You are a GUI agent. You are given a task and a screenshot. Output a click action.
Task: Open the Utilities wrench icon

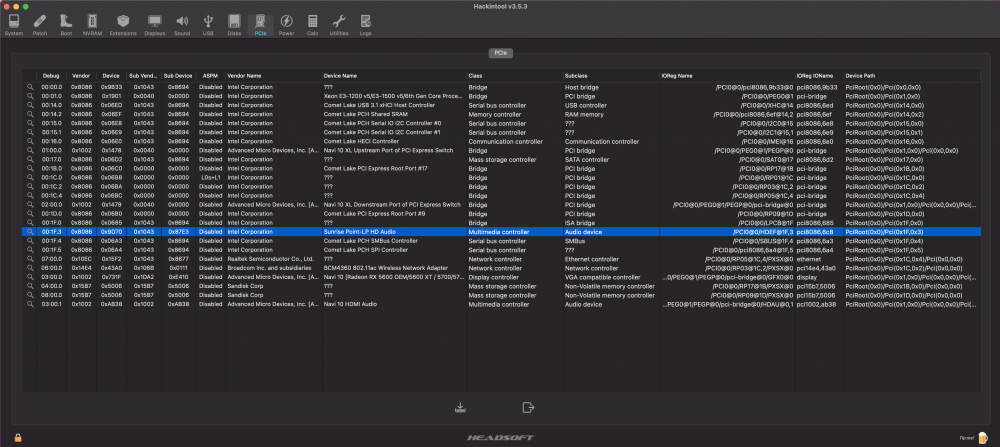(x=339, y=25)
